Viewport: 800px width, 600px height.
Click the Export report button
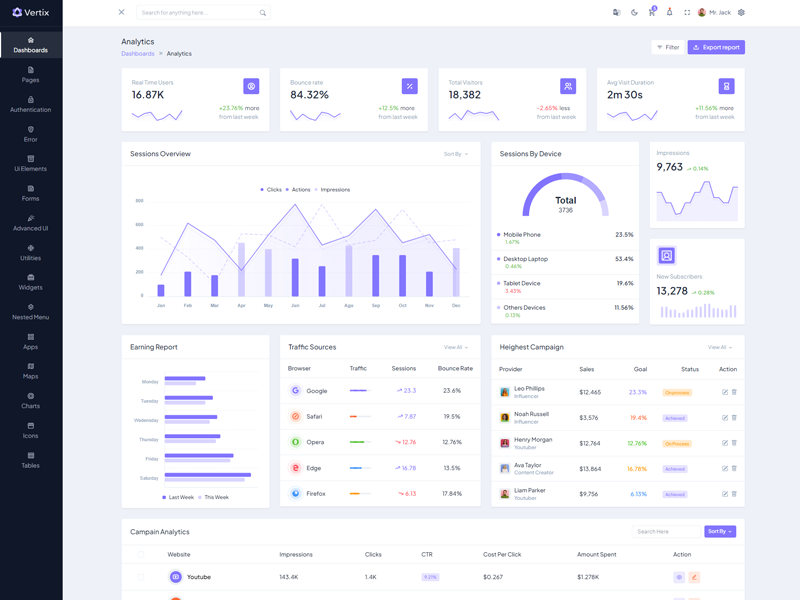[x=716, y=47]
